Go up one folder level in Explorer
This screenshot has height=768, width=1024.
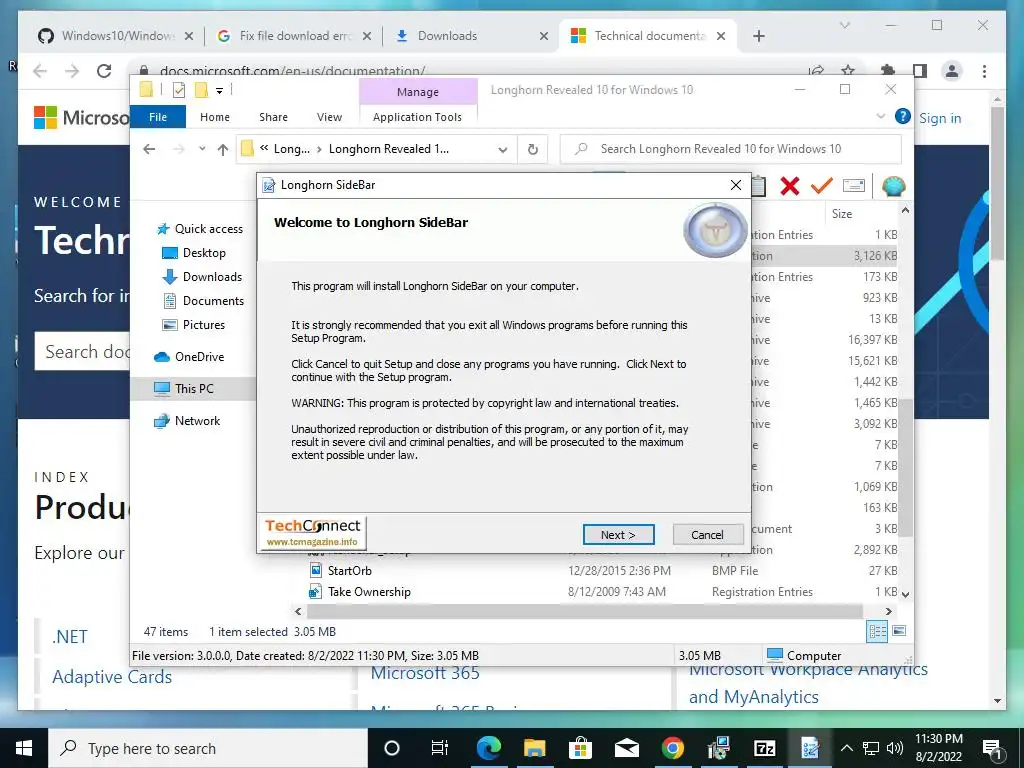click(223, 150)
